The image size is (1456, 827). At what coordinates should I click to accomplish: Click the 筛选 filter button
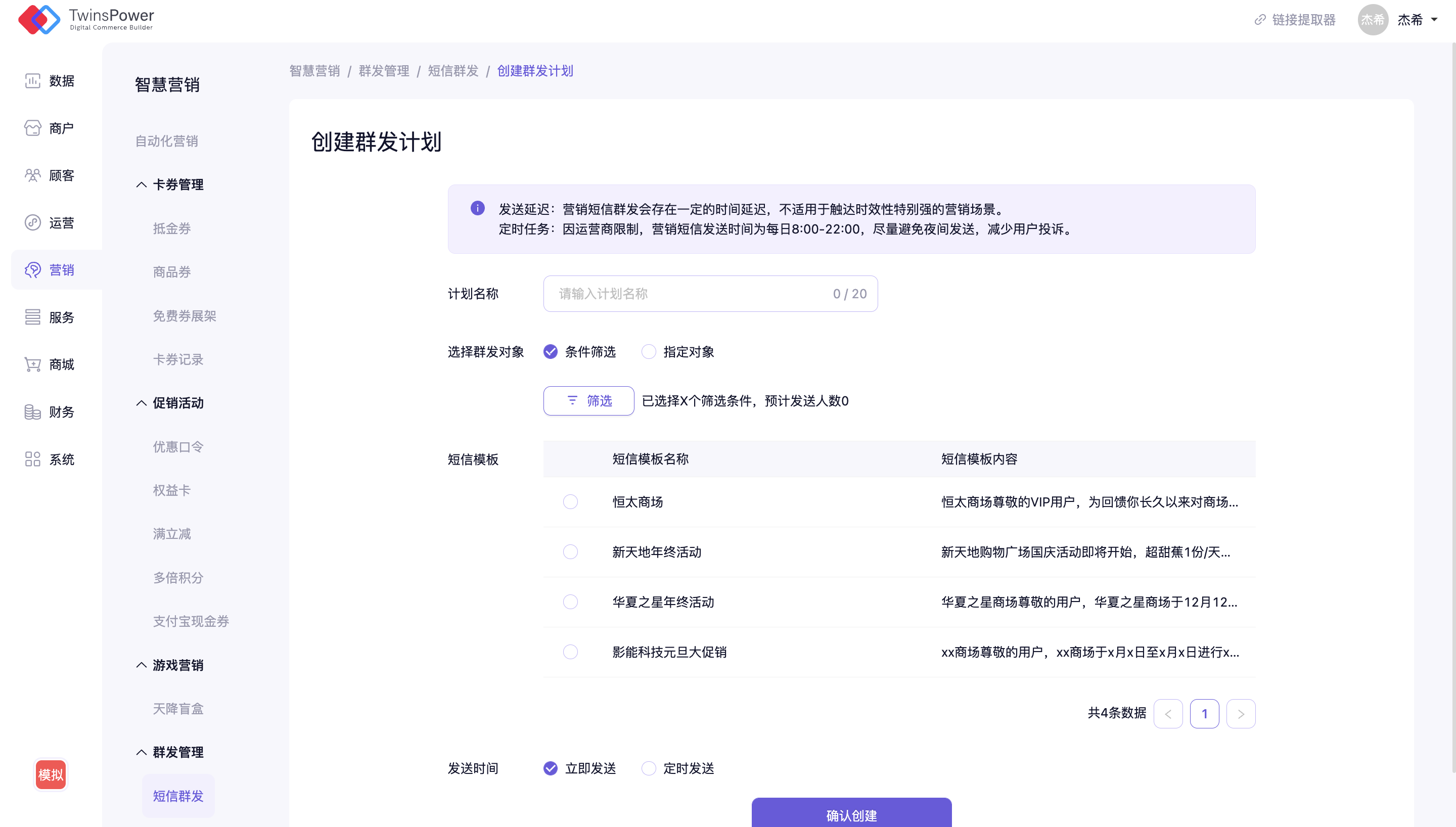point(588,400)
